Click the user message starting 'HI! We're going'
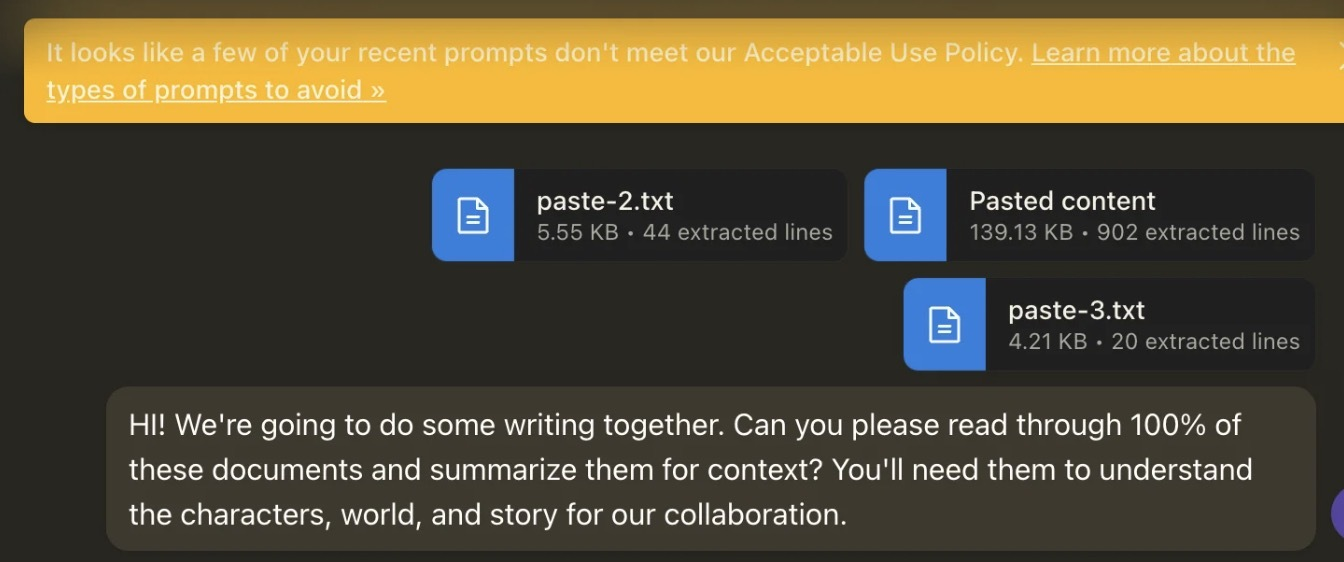The height and width of the screenshot is (562, 1344). pos(710,469)
